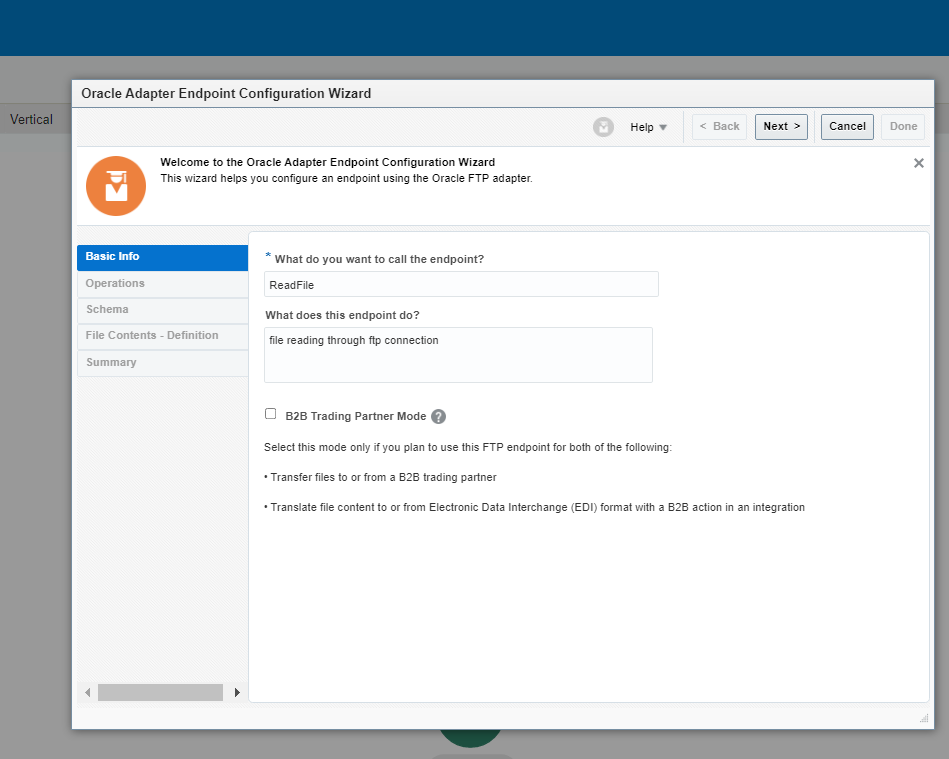Jump to the Summary step

point(162,363)
